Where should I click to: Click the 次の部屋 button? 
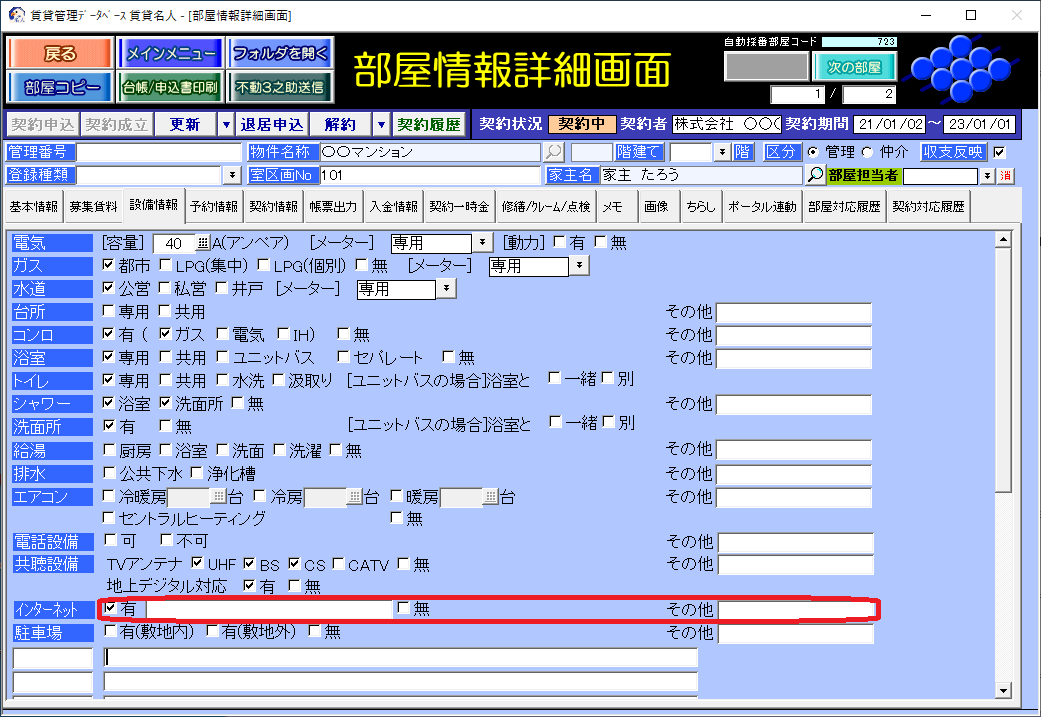(x=854, y=68)
